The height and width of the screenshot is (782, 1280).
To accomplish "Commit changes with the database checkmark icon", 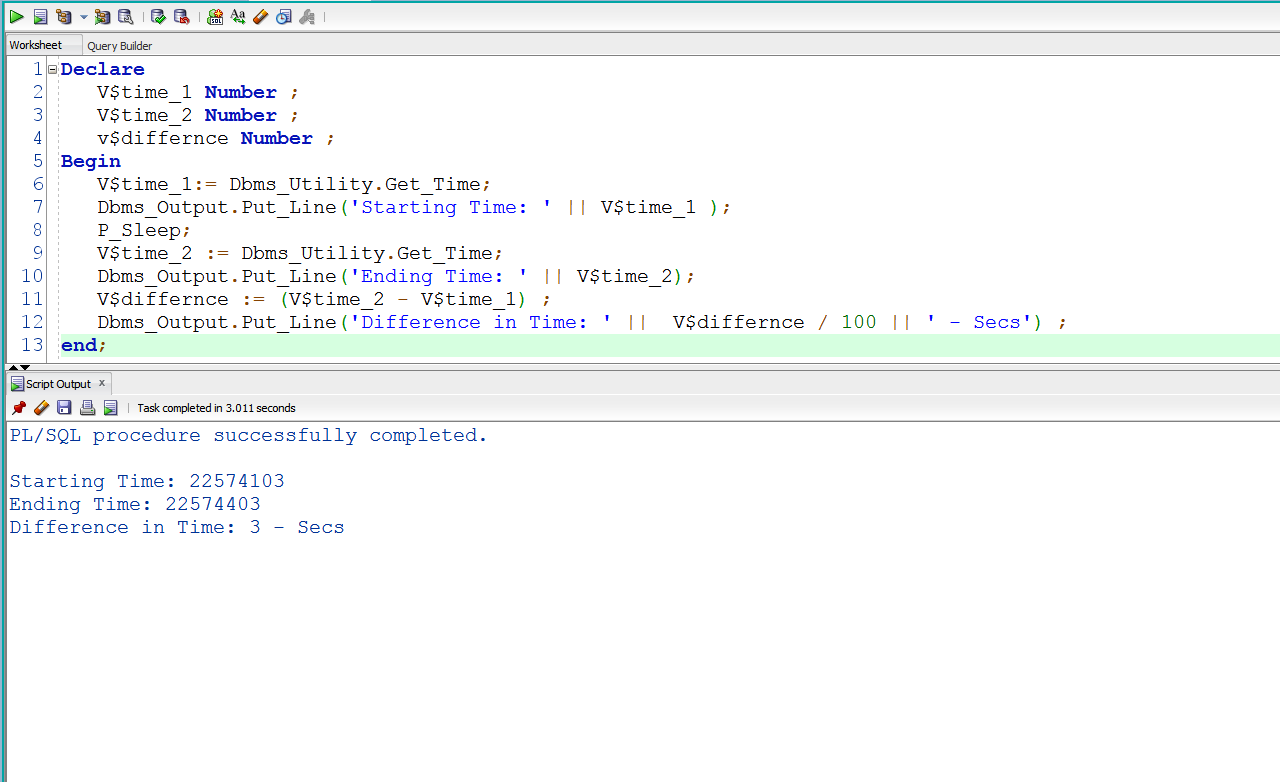I will [158, 17].
